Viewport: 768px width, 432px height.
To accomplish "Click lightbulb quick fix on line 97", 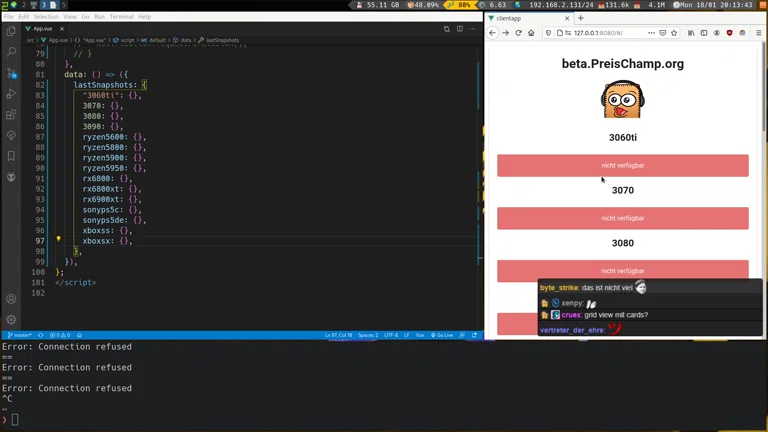I will (58, 239).
